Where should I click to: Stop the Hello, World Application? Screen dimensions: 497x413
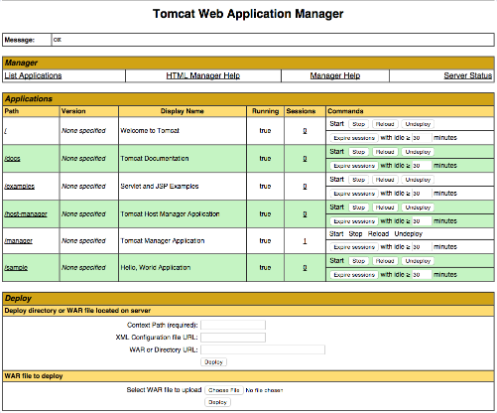point(359,261)
